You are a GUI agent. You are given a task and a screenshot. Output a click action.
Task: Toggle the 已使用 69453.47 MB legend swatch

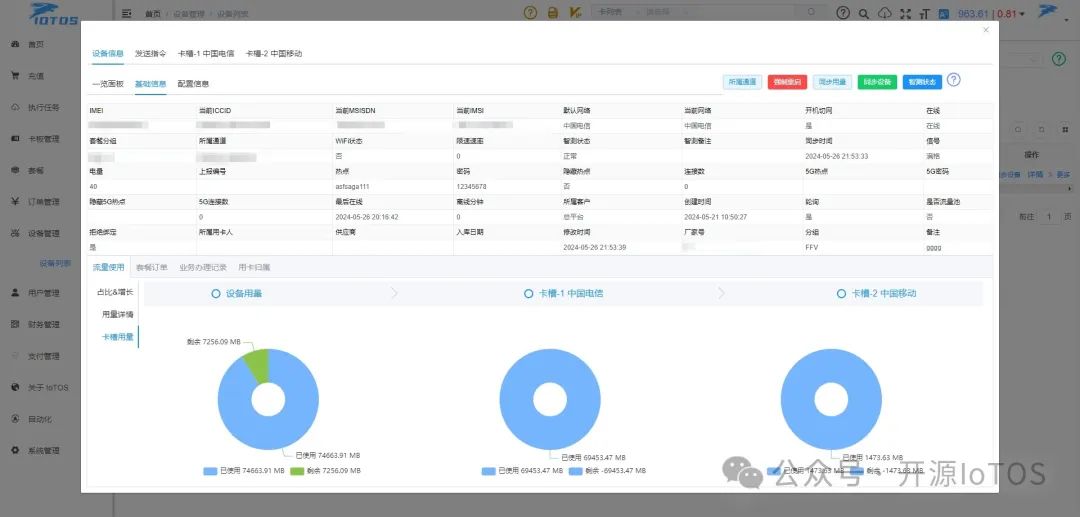[488, 471]
